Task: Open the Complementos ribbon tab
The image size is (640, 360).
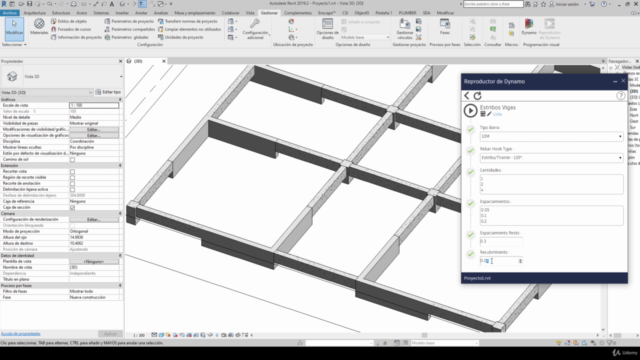Action: 298,13
